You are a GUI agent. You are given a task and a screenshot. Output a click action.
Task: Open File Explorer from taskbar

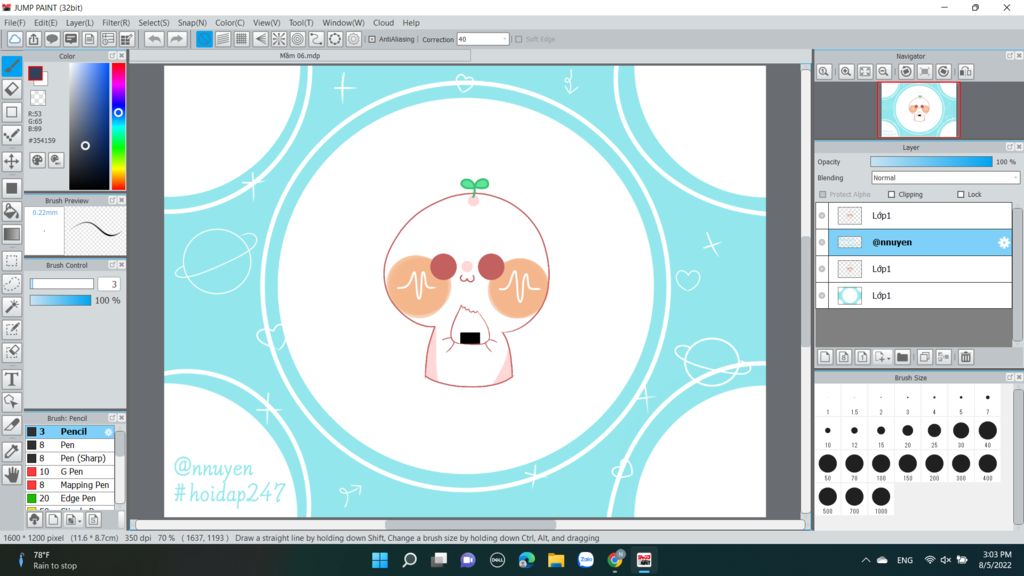556,560
